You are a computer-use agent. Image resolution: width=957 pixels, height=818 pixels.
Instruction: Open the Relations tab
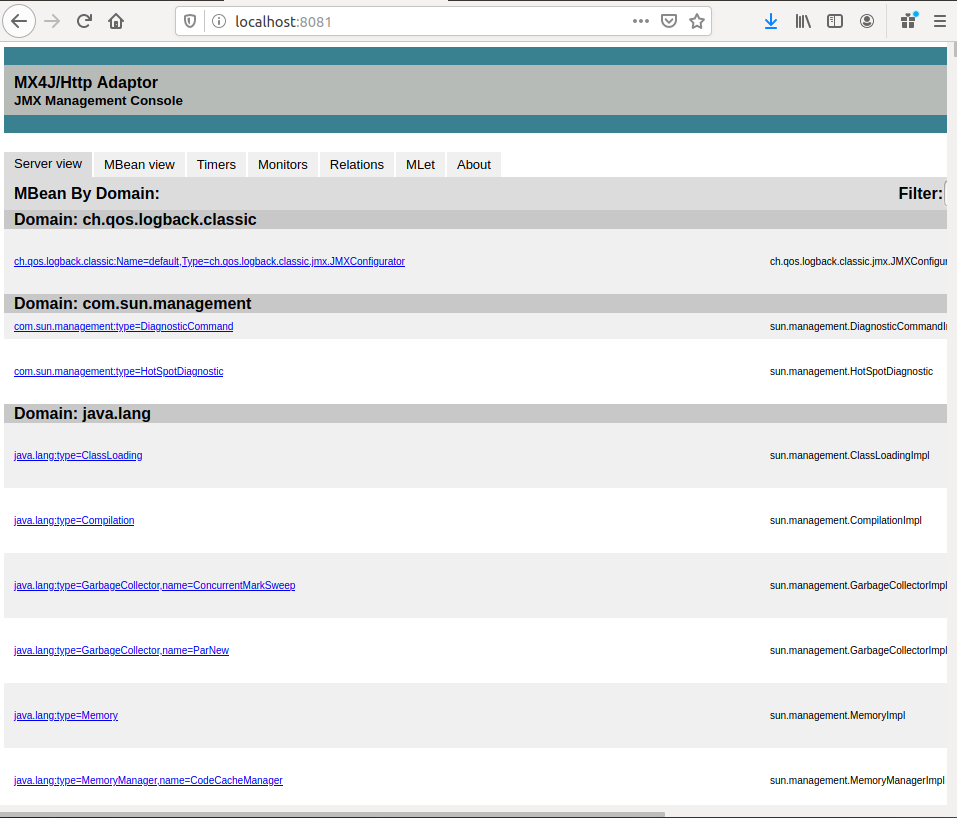(x=356, y=165)
